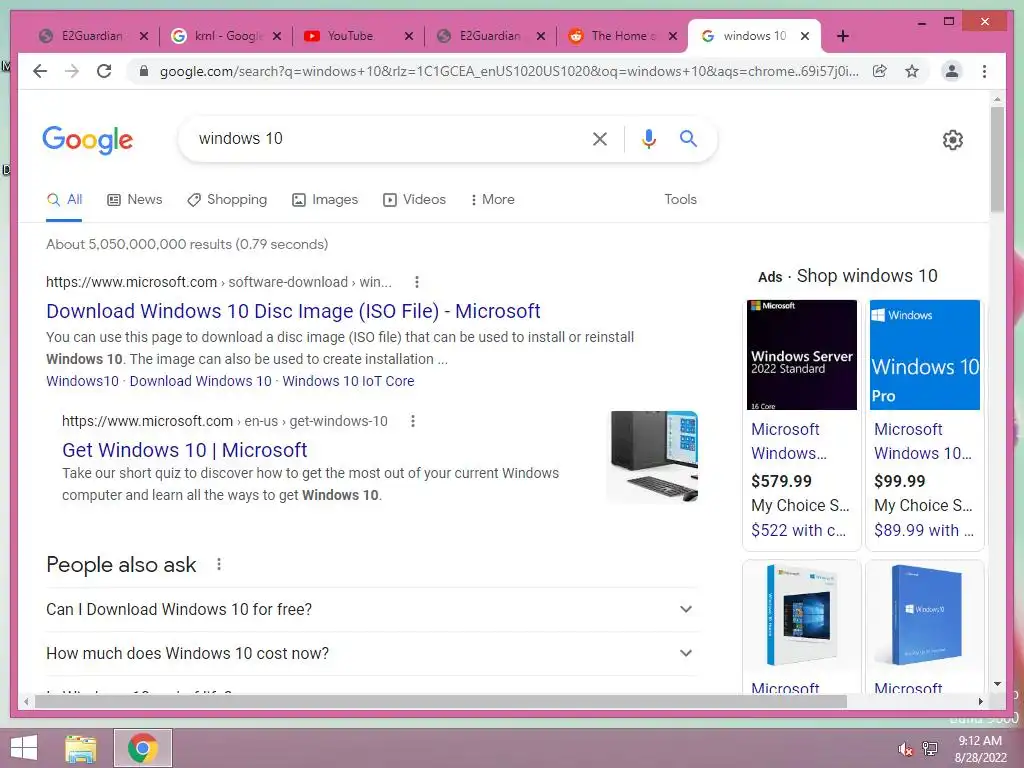Open the Chrome three-dot menu

tap(984, 71)
